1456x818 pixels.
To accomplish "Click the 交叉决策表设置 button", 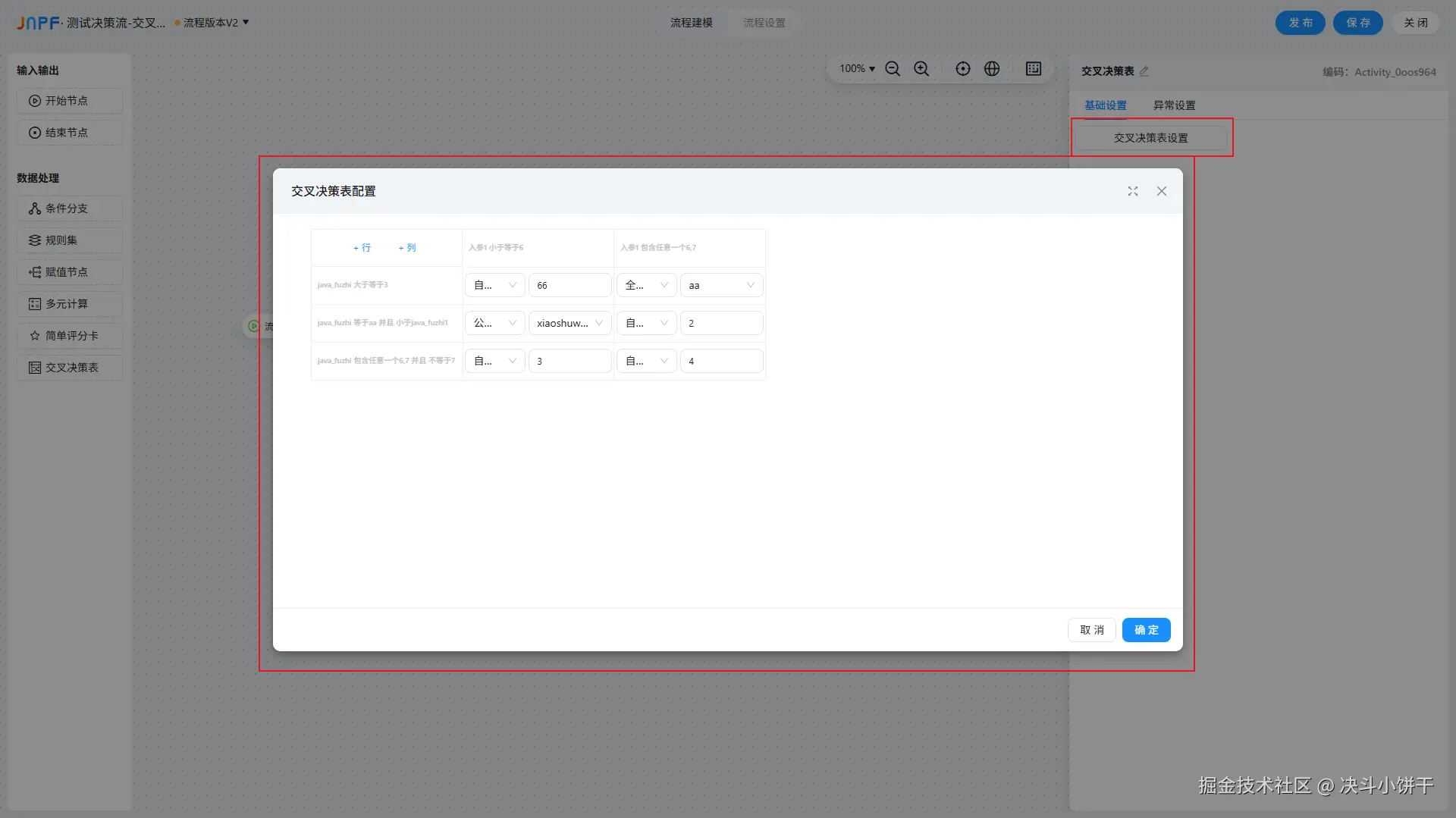I will (1151, 138).
